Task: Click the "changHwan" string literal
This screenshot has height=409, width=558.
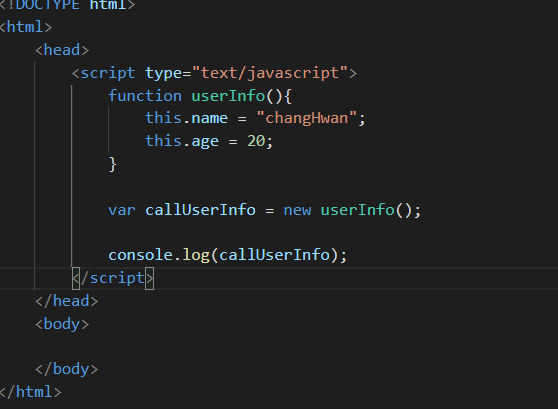Action: click(307, 118)
